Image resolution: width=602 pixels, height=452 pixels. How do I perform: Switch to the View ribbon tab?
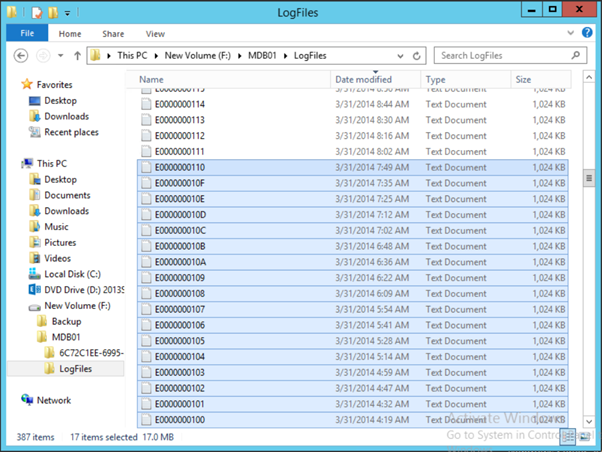155,33
